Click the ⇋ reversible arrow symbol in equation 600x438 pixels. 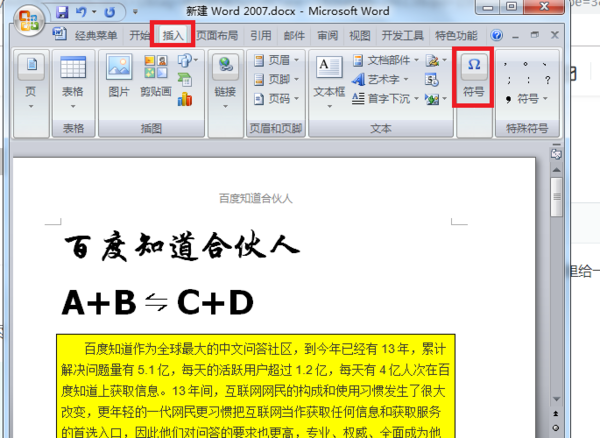pyautogui.click(x=156, y=302)
